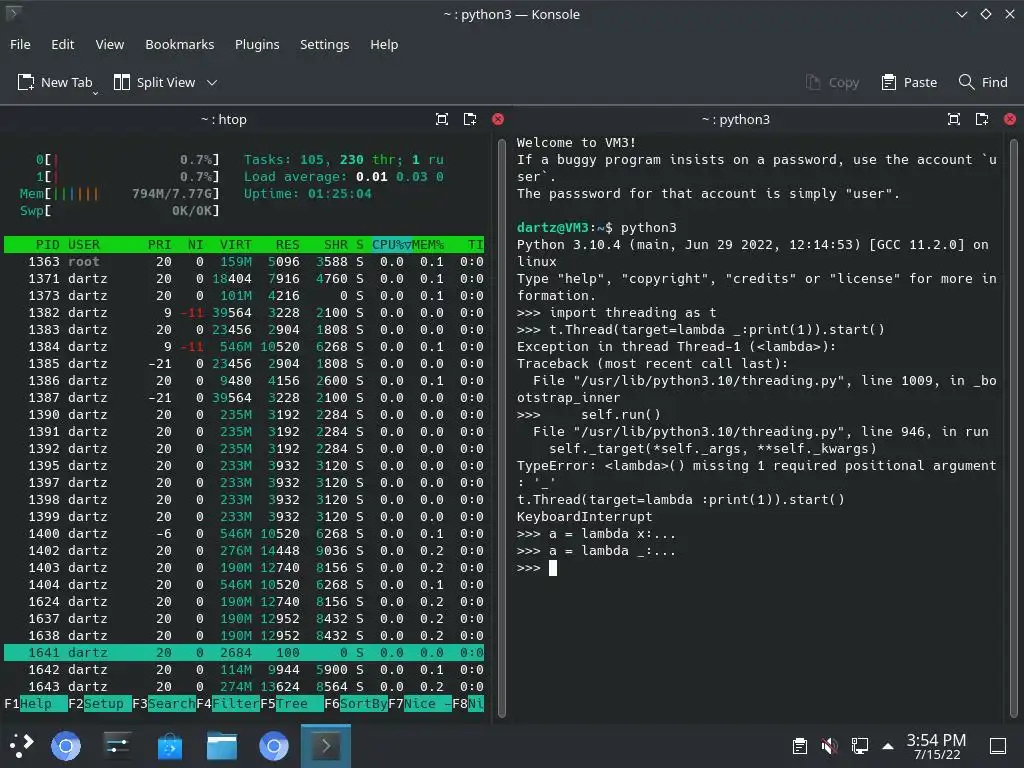The image size is (1024, 768).
Task: Click the muted audio volume tray icon
Action: [829, 746]
